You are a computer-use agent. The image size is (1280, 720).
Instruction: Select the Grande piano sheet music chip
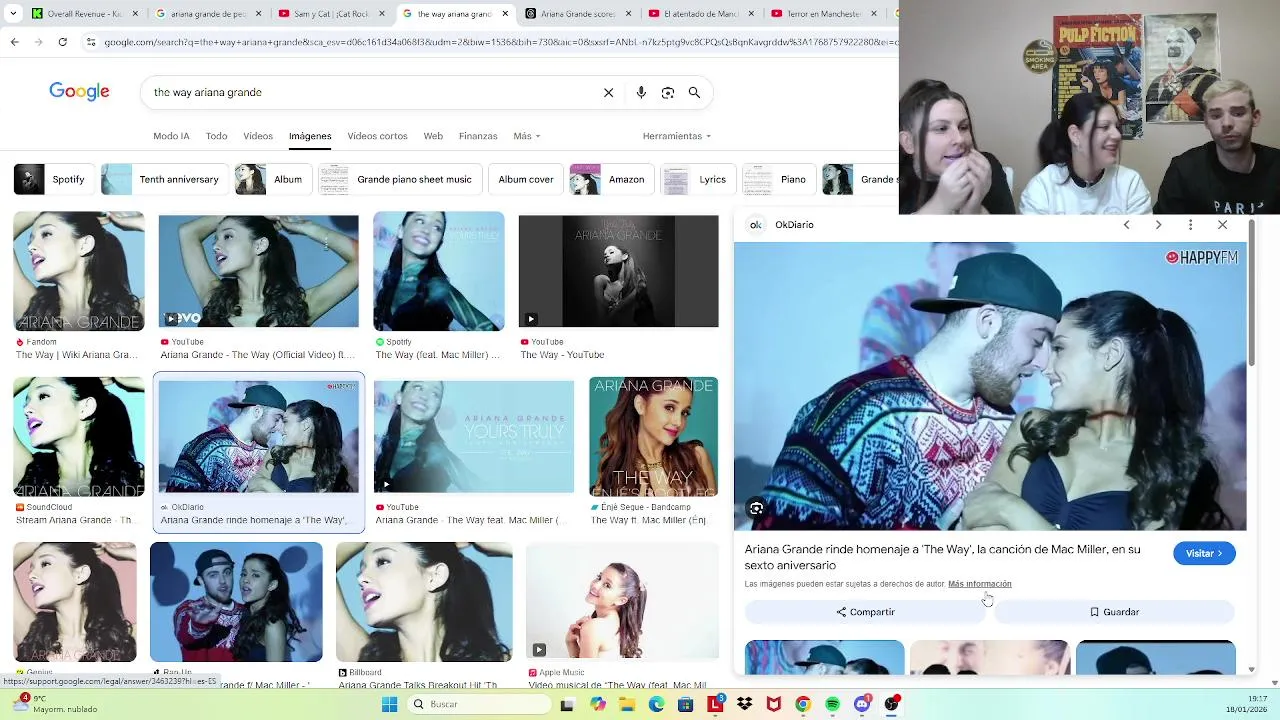click(x=400, y=180)
